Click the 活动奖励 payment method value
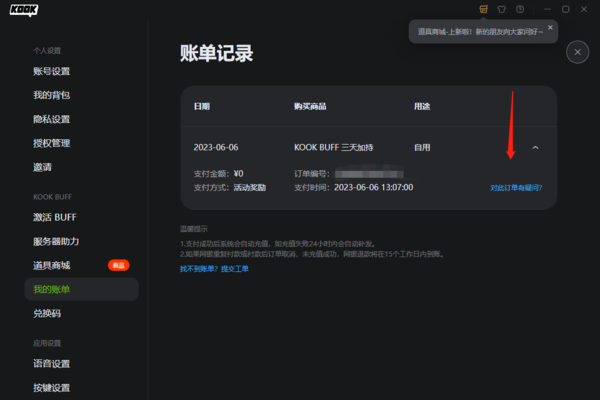Screen dimensions: 600x400 250,188
